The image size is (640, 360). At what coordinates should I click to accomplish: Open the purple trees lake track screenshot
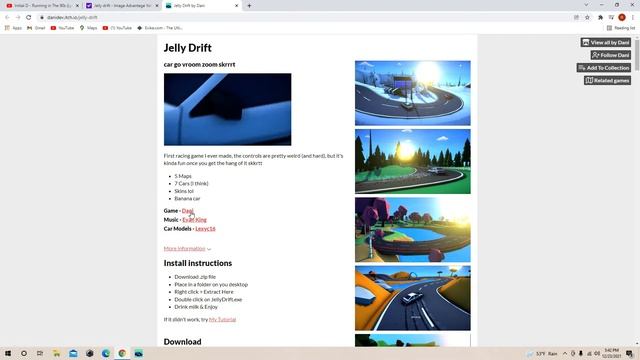413,230
